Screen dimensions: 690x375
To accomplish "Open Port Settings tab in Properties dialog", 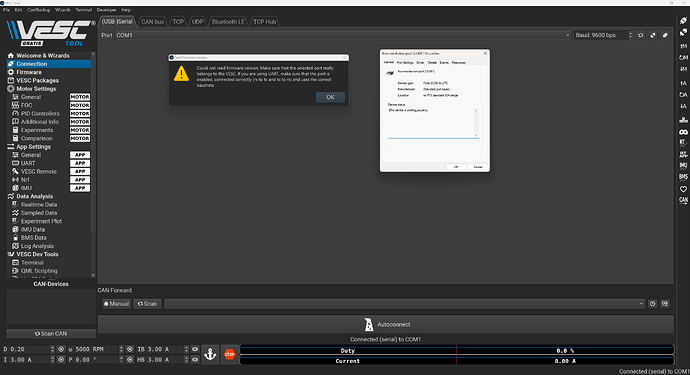I will point(405,62).
